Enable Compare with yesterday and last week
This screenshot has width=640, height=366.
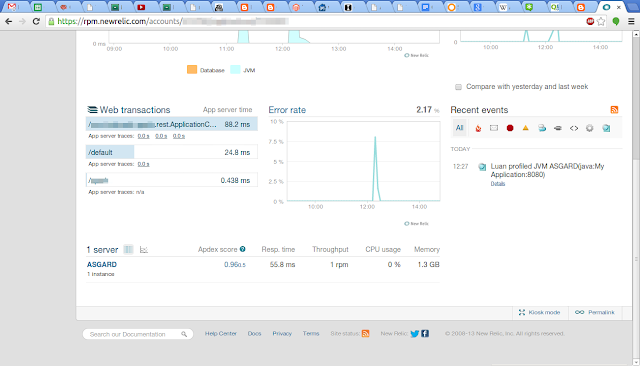(x=458, y=87)
